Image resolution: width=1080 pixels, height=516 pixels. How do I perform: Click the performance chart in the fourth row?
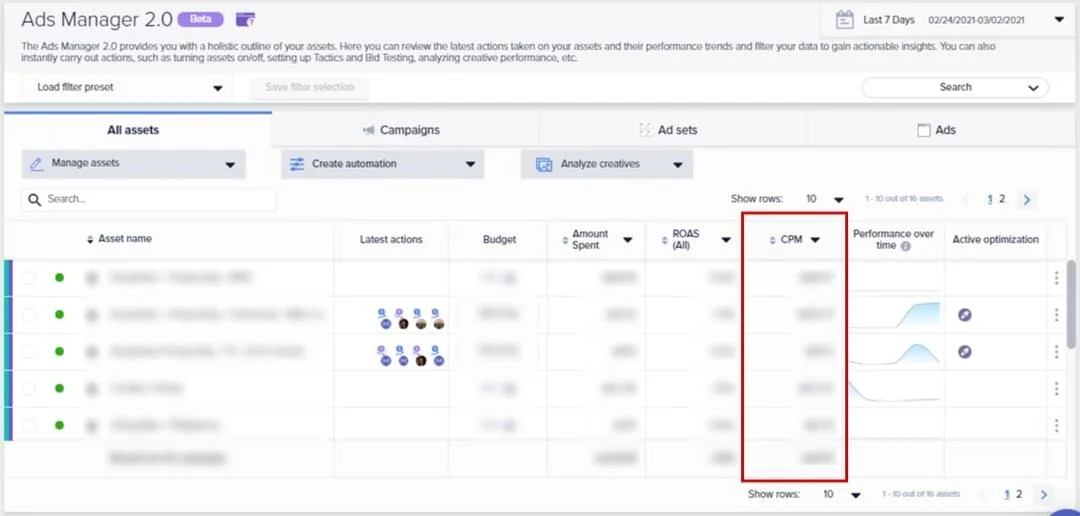[x=895, y=391]
